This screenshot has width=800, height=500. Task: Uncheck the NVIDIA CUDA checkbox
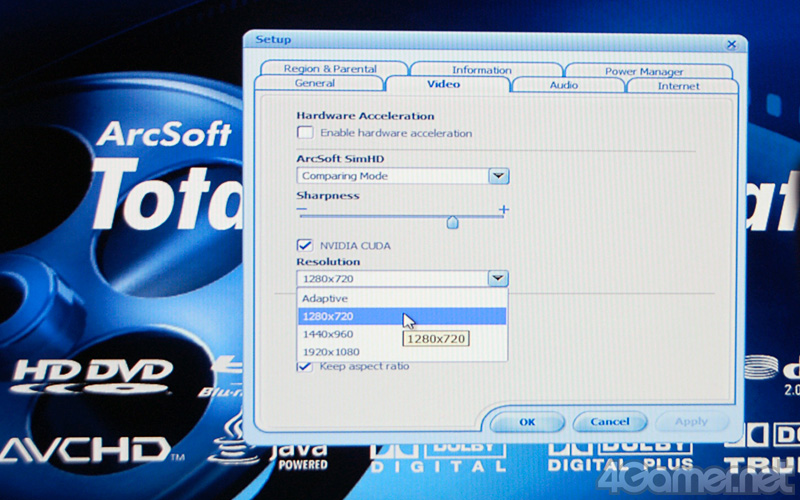305,245
